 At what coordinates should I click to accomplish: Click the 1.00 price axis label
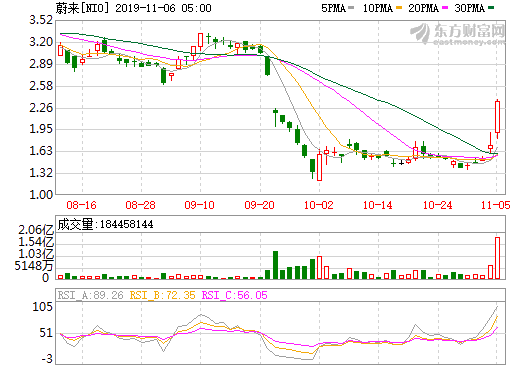pyautogui.click(x=41, y=195)
